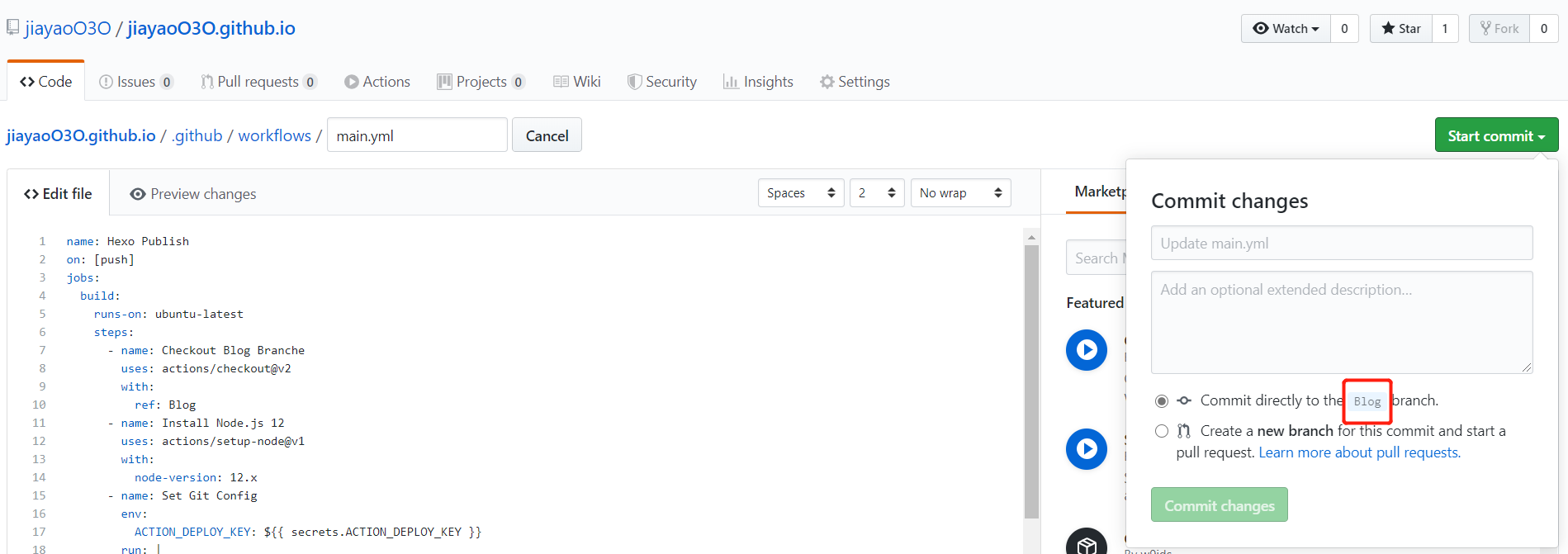This screenshot has height=554, width=1568.
Task: Navigate to the .github folder breadcrumb
Action: [x=197, y=135]
